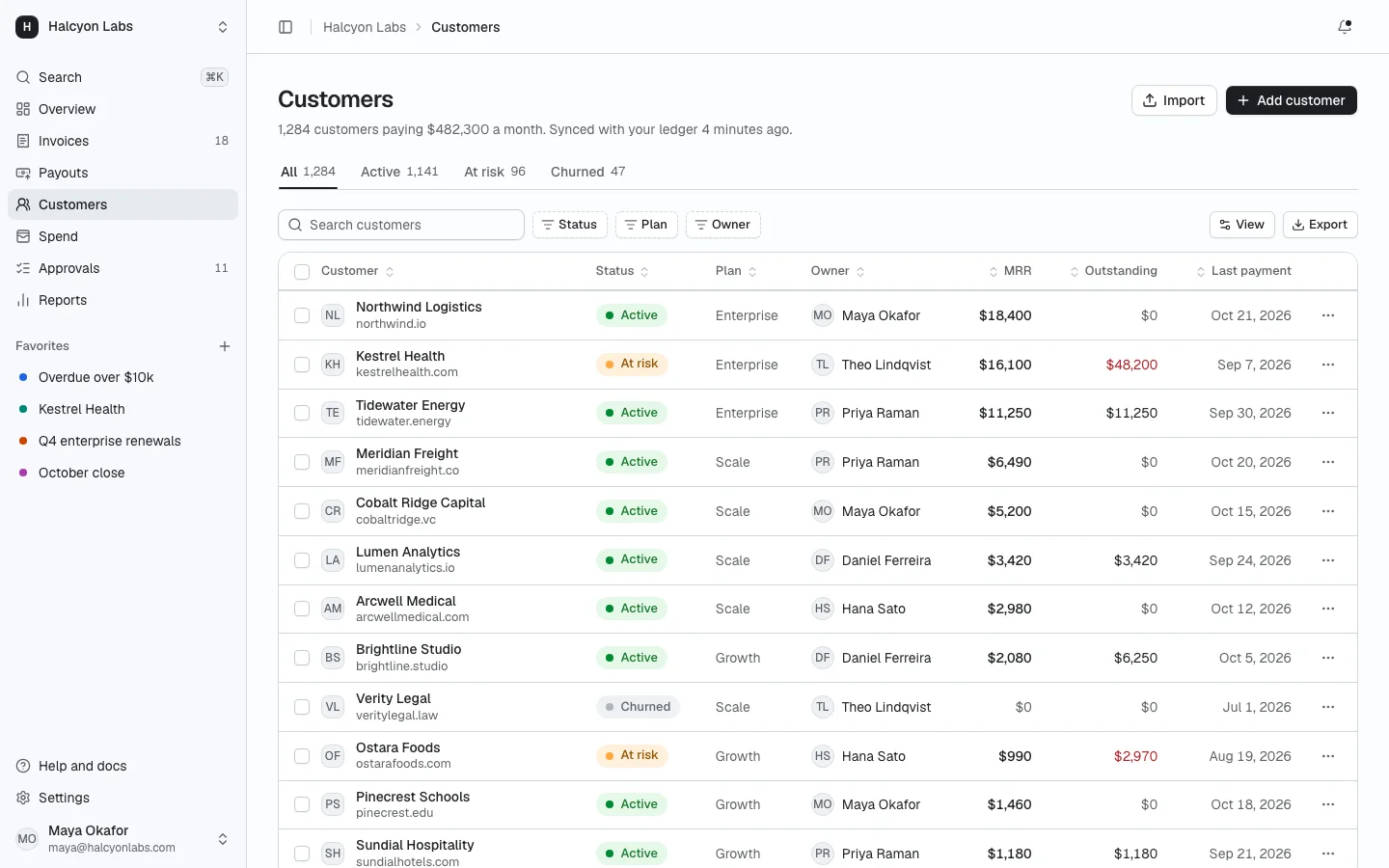
Task: Export the customers table
Action: click(x=1321, y=225)
